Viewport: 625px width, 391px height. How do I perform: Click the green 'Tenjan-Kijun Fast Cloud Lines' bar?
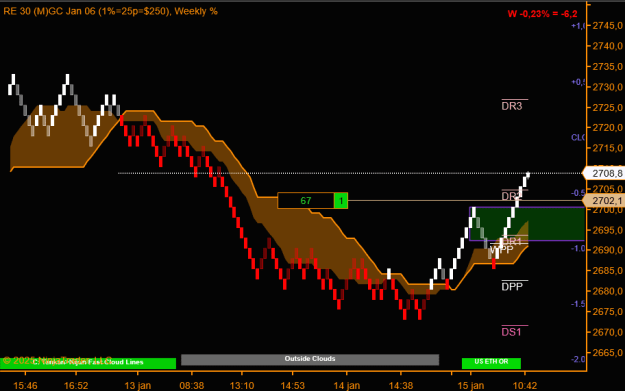coord(88,363)
